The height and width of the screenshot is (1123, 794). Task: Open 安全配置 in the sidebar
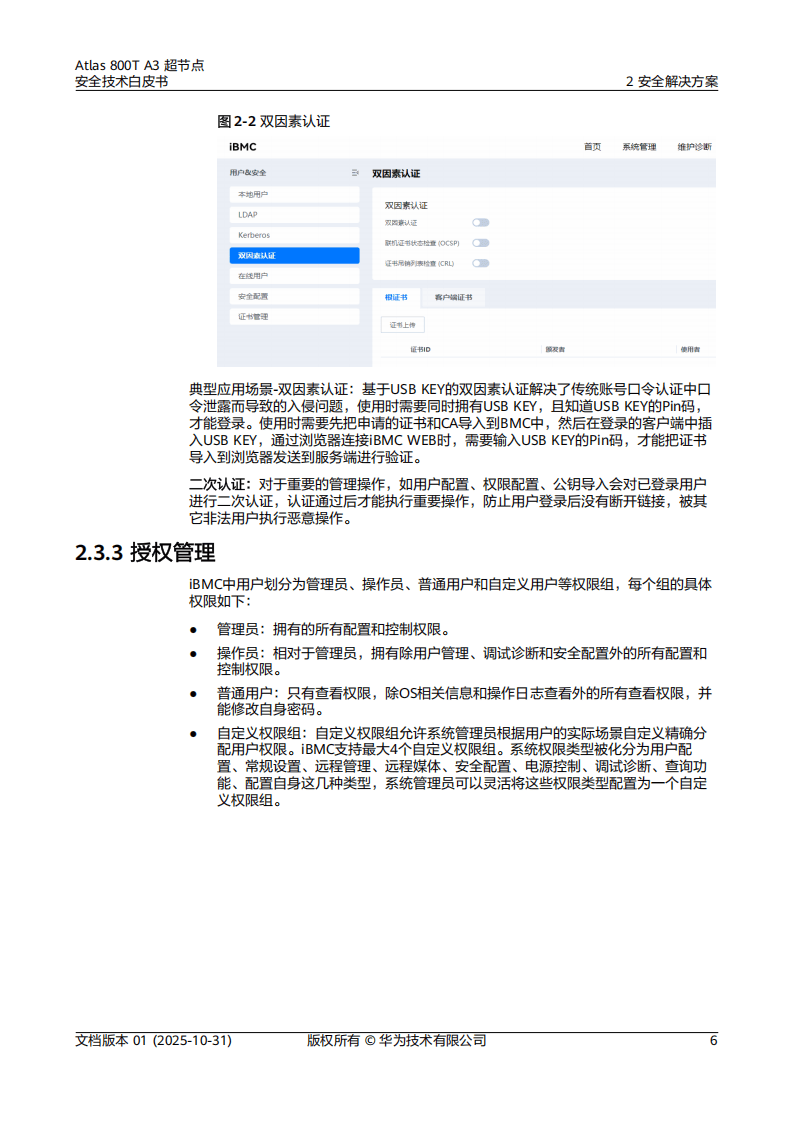[x=293, y=297]
